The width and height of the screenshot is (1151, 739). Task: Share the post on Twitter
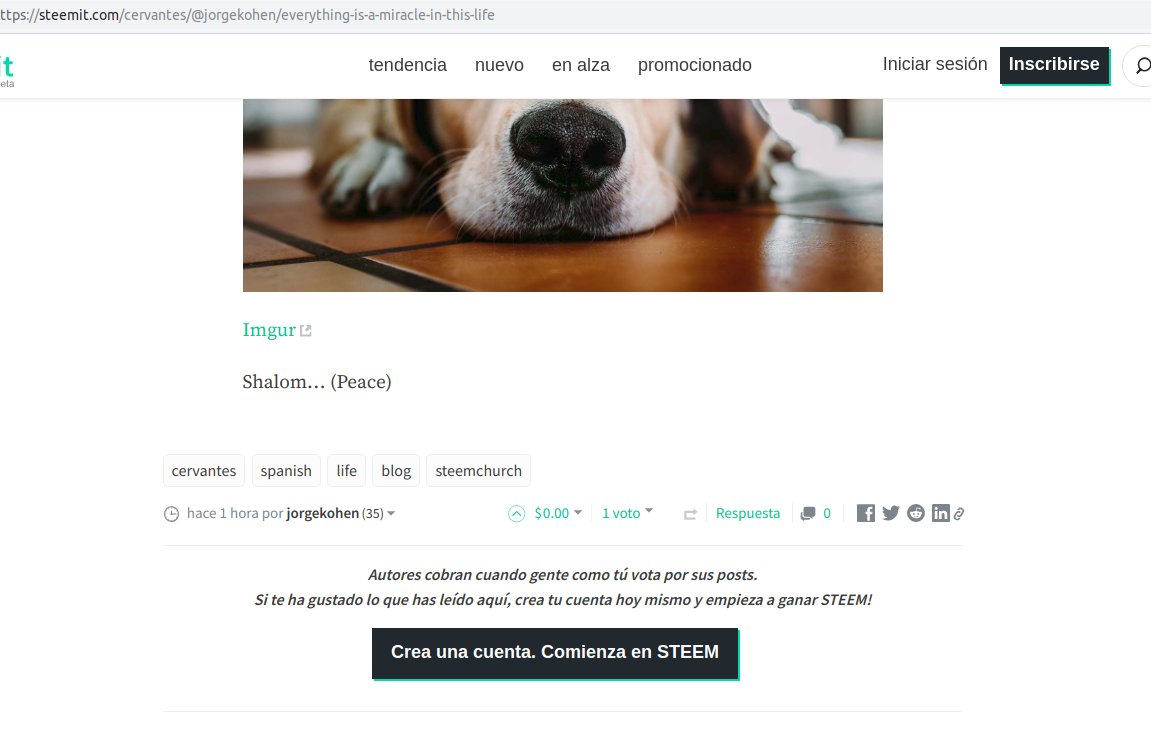coord(890,513)
